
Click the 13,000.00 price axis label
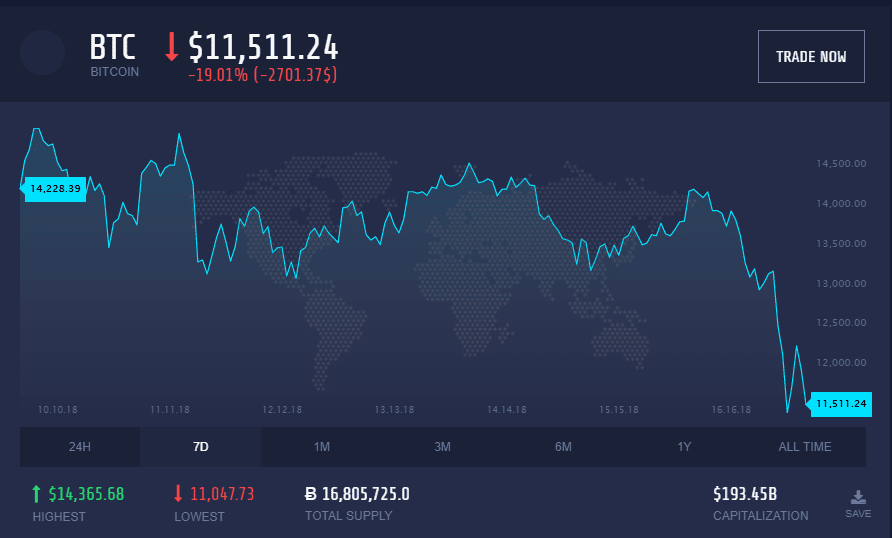tap(841, 283)
